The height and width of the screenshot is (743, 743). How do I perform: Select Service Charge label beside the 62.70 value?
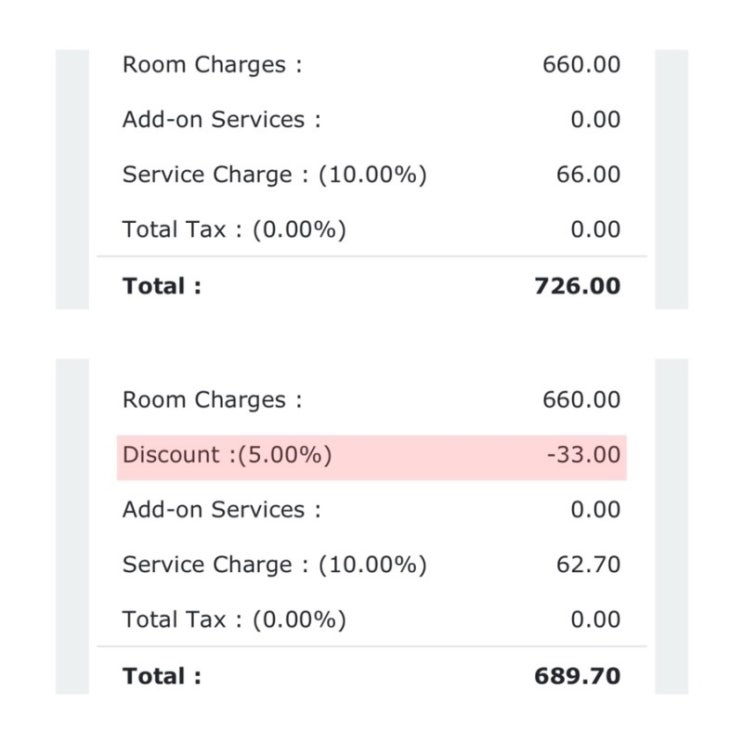click(x=274, y=565)
